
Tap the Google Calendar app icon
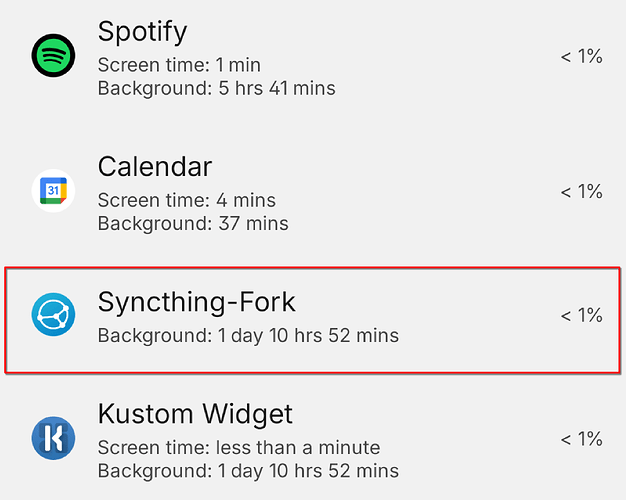click(53, 190)
